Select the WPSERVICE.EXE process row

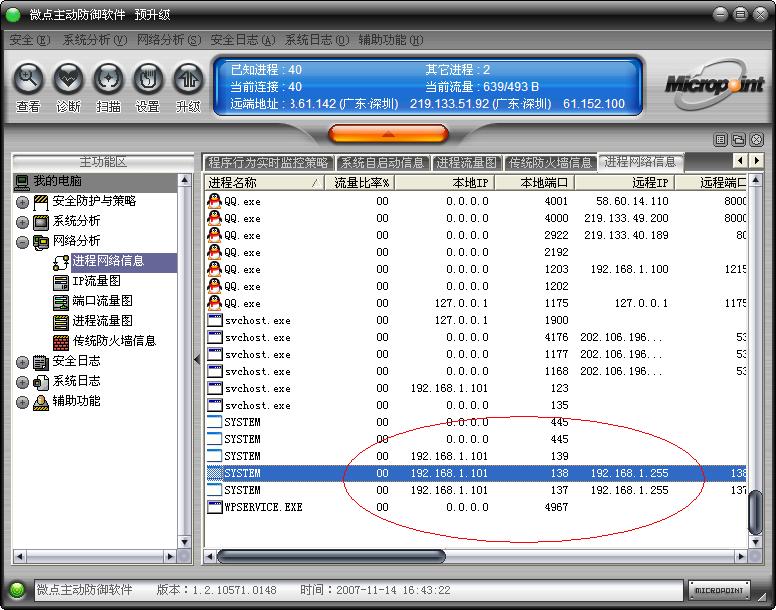476,507
